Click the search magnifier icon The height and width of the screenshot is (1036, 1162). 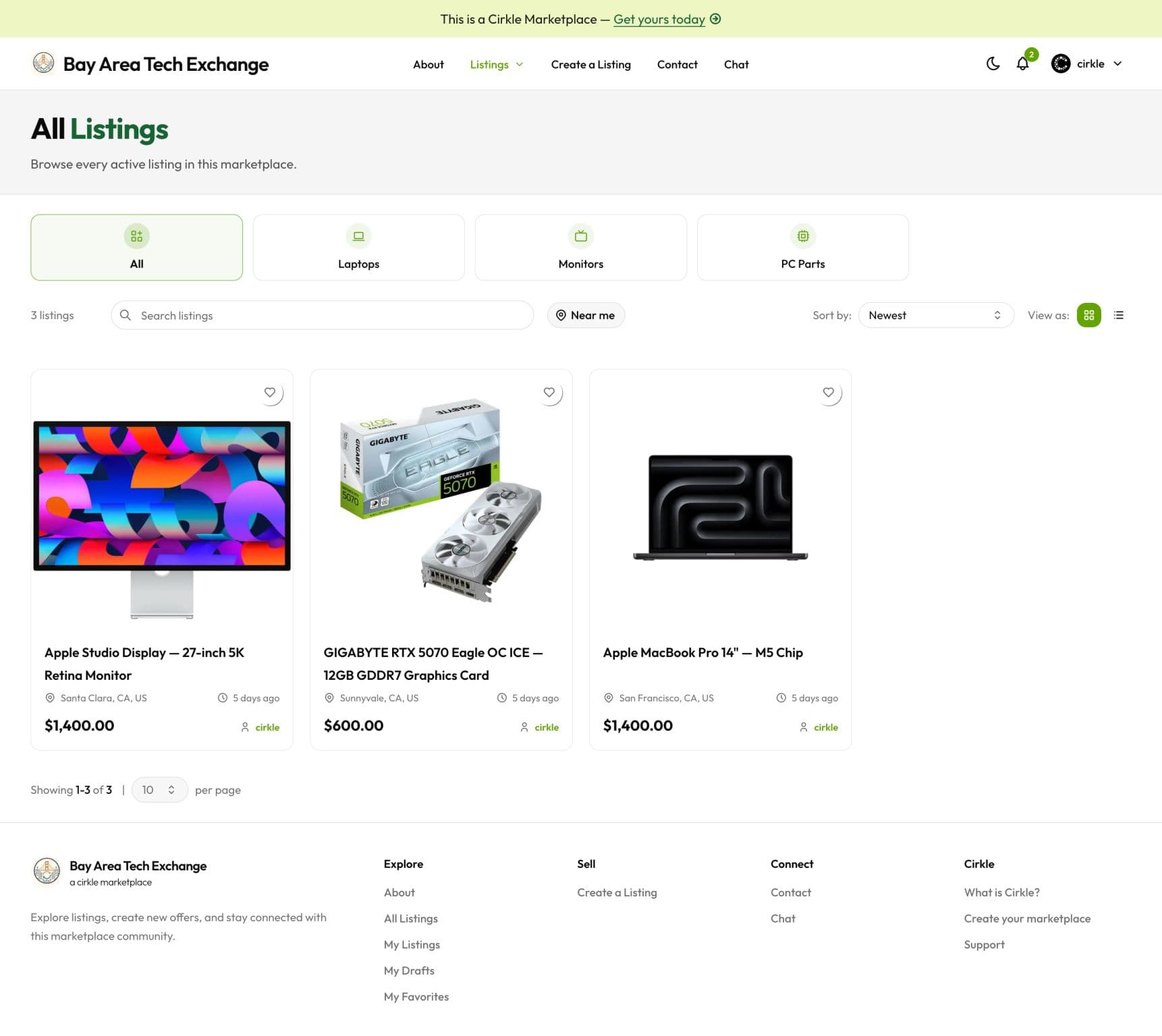(126, 315)
